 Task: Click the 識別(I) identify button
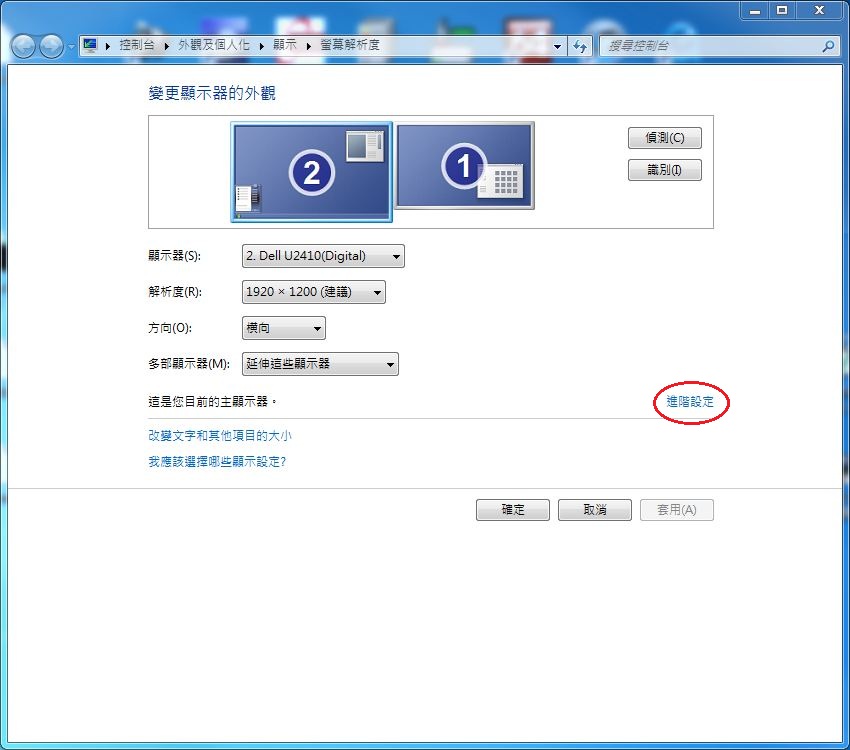coord(665,170)
